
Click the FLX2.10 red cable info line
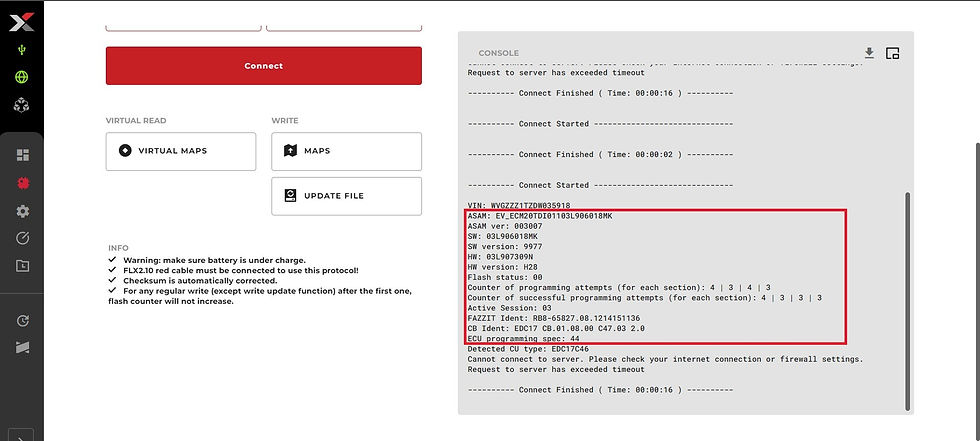(241, 270)
